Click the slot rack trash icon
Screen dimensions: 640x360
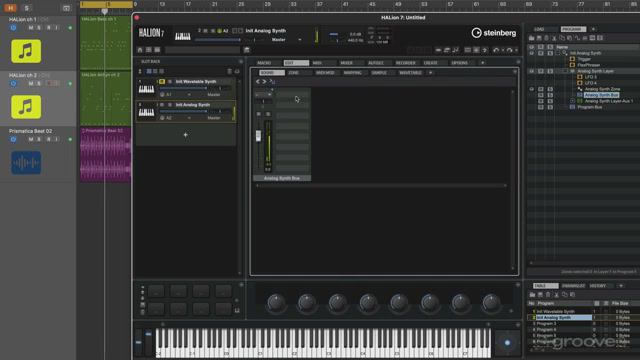[229, 71]
